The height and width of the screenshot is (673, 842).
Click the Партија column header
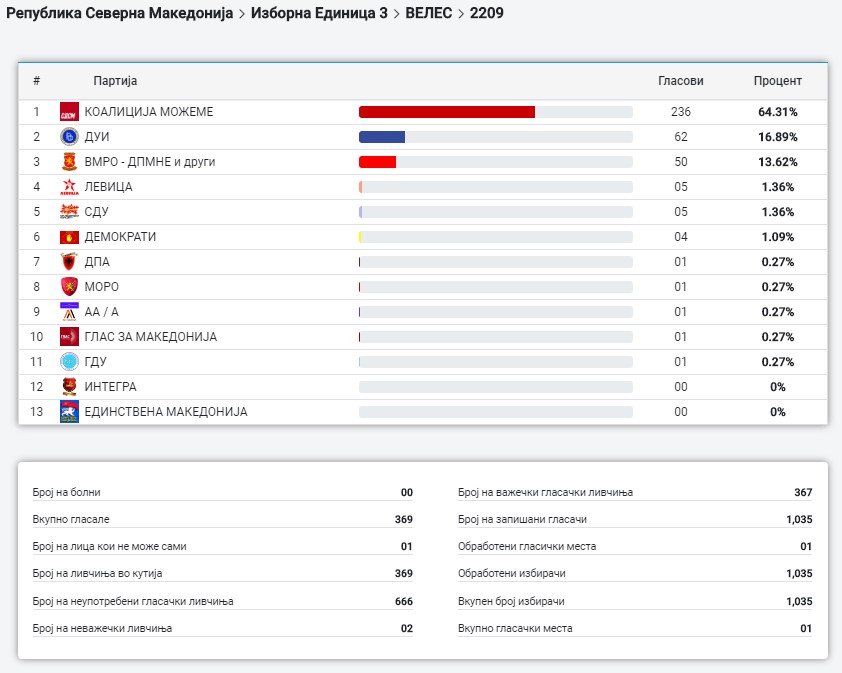coord(115,81)
